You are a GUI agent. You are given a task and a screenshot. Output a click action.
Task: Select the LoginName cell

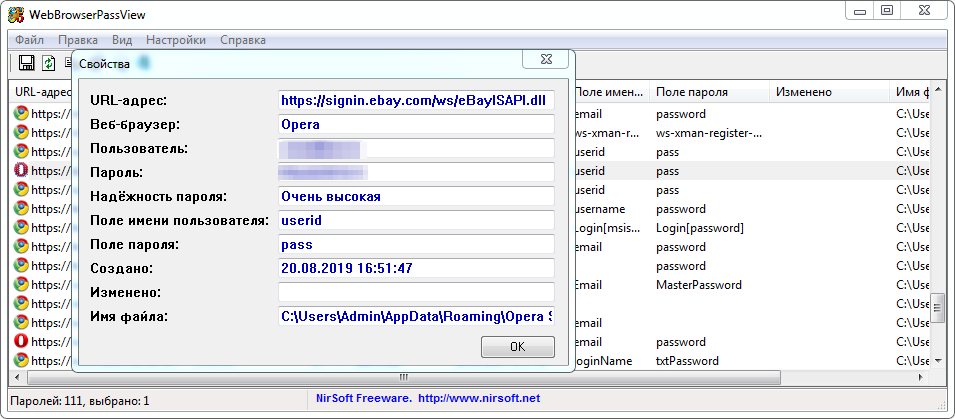coord(604,361)
